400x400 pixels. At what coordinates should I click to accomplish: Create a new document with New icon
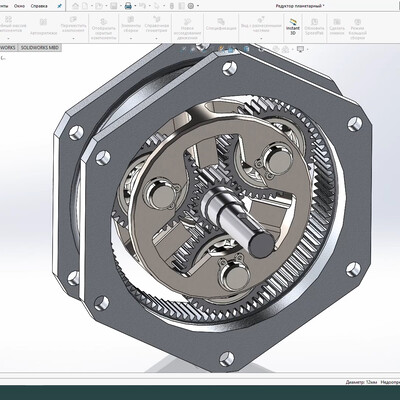coord(85,6)
